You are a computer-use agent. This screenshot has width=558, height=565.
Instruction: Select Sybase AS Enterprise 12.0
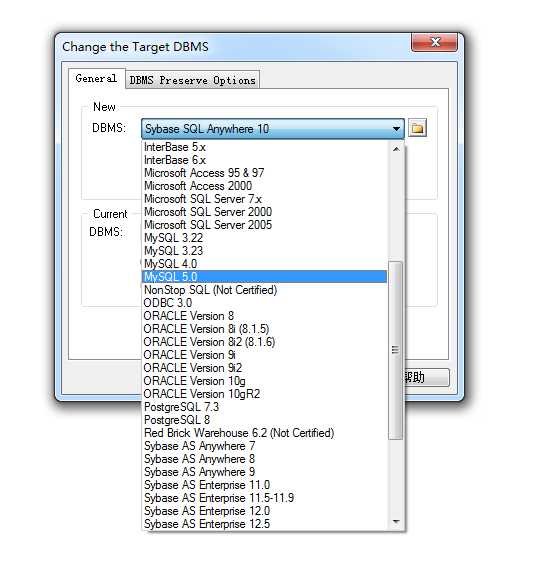(x=265, y=511)
